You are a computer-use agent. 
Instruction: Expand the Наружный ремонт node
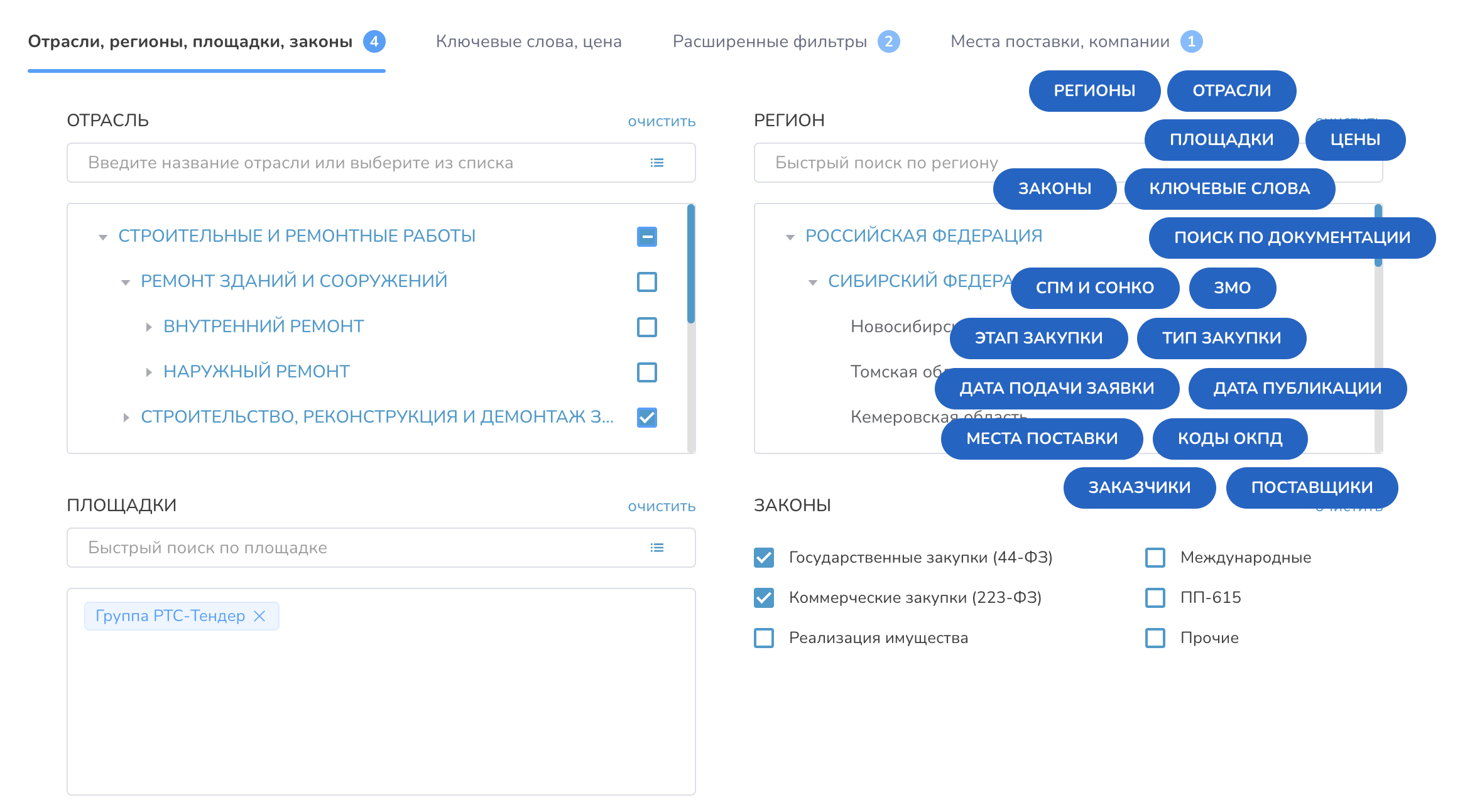149,372
